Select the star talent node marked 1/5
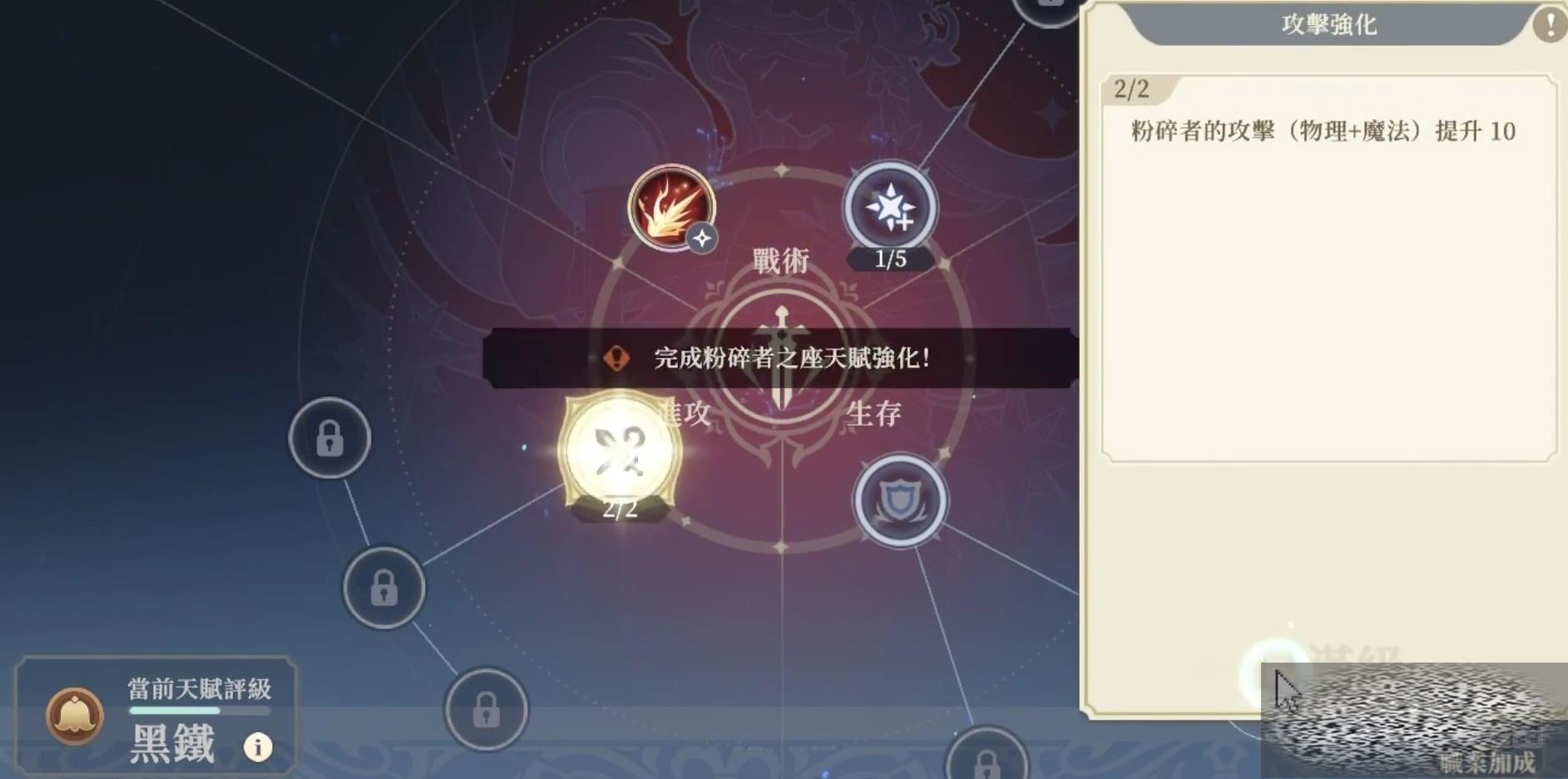Viewport: 1568px width, 779px height. [x=890, y=208]
